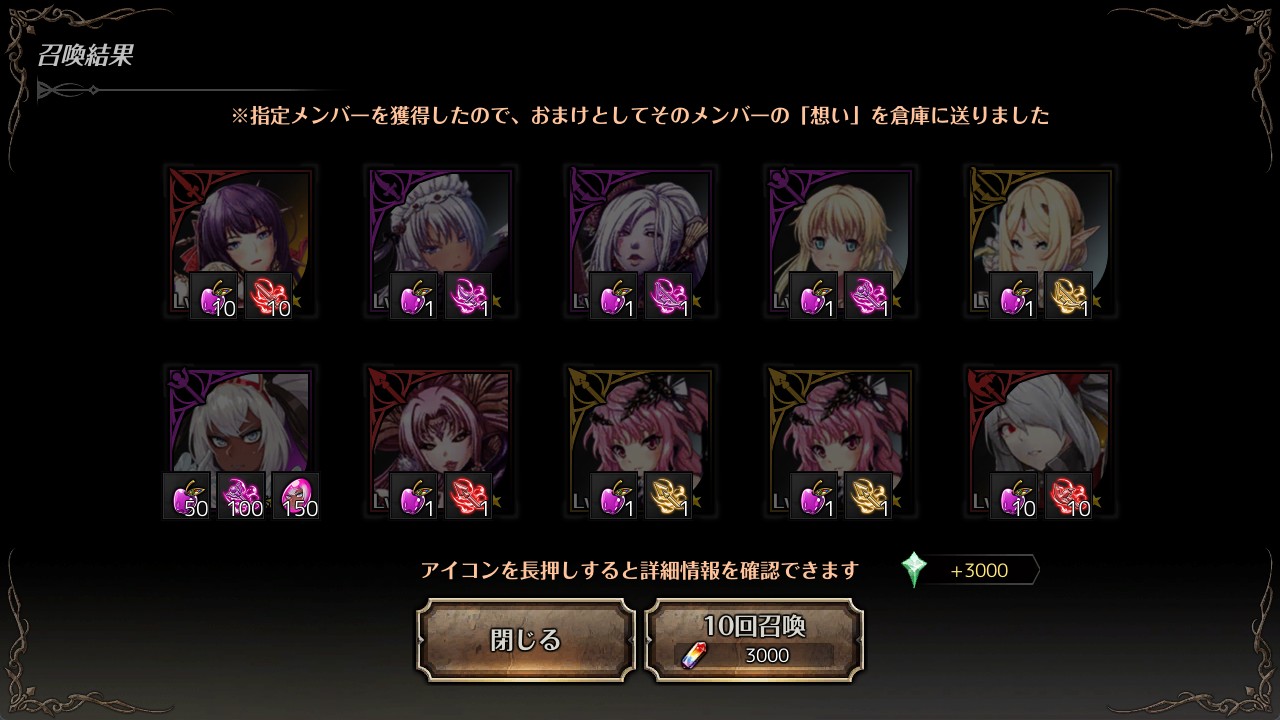1280x720 pixels.
Task: Click the 召喚結果 header title
Action: coord(85,55)
